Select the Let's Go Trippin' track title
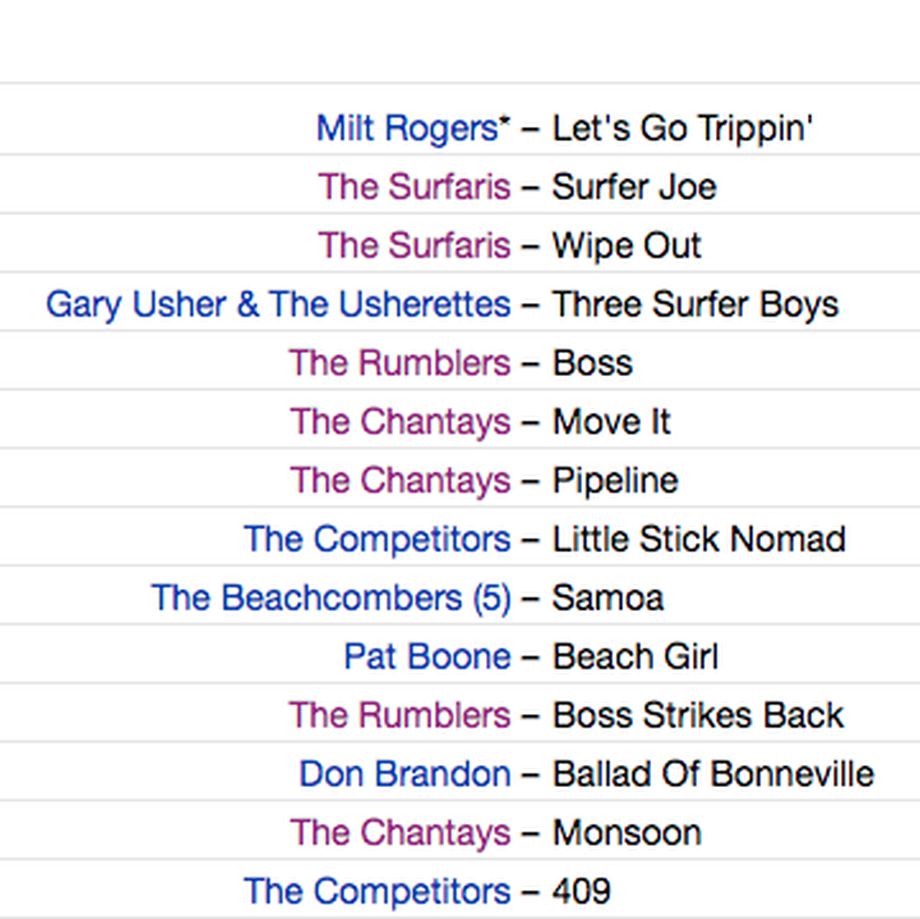This screenshot has width=920, height=919. [x=682, y=128]
